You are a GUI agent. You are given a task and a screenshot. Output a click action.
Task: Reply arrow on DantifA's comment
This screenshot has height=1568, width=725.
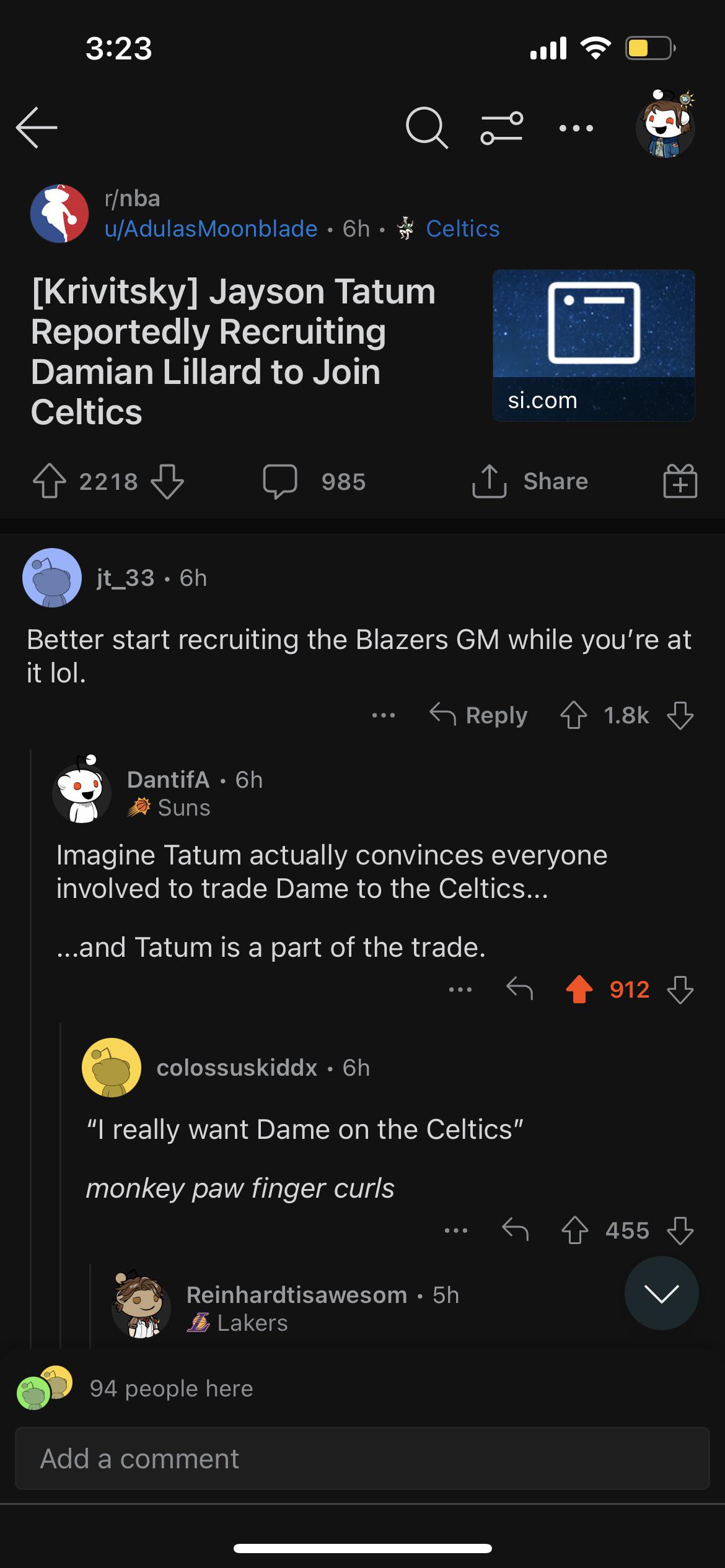pyautogui.click(x=519, y=989)
